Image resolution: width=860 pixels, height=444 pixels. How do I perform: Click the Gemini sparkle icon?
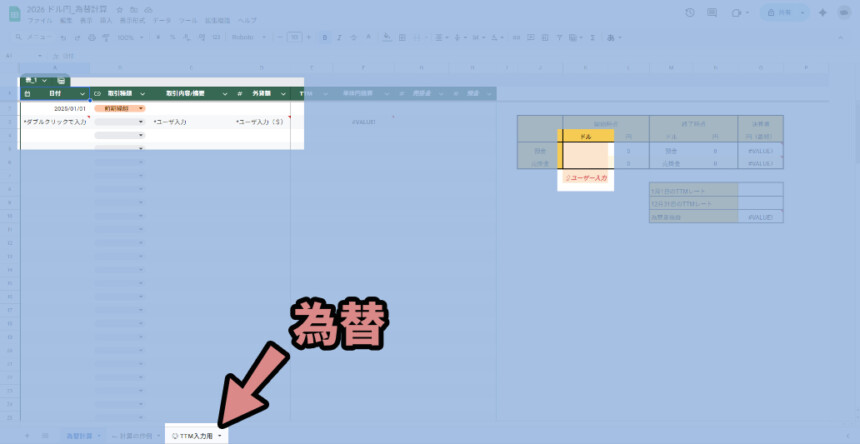coord(822,12)
